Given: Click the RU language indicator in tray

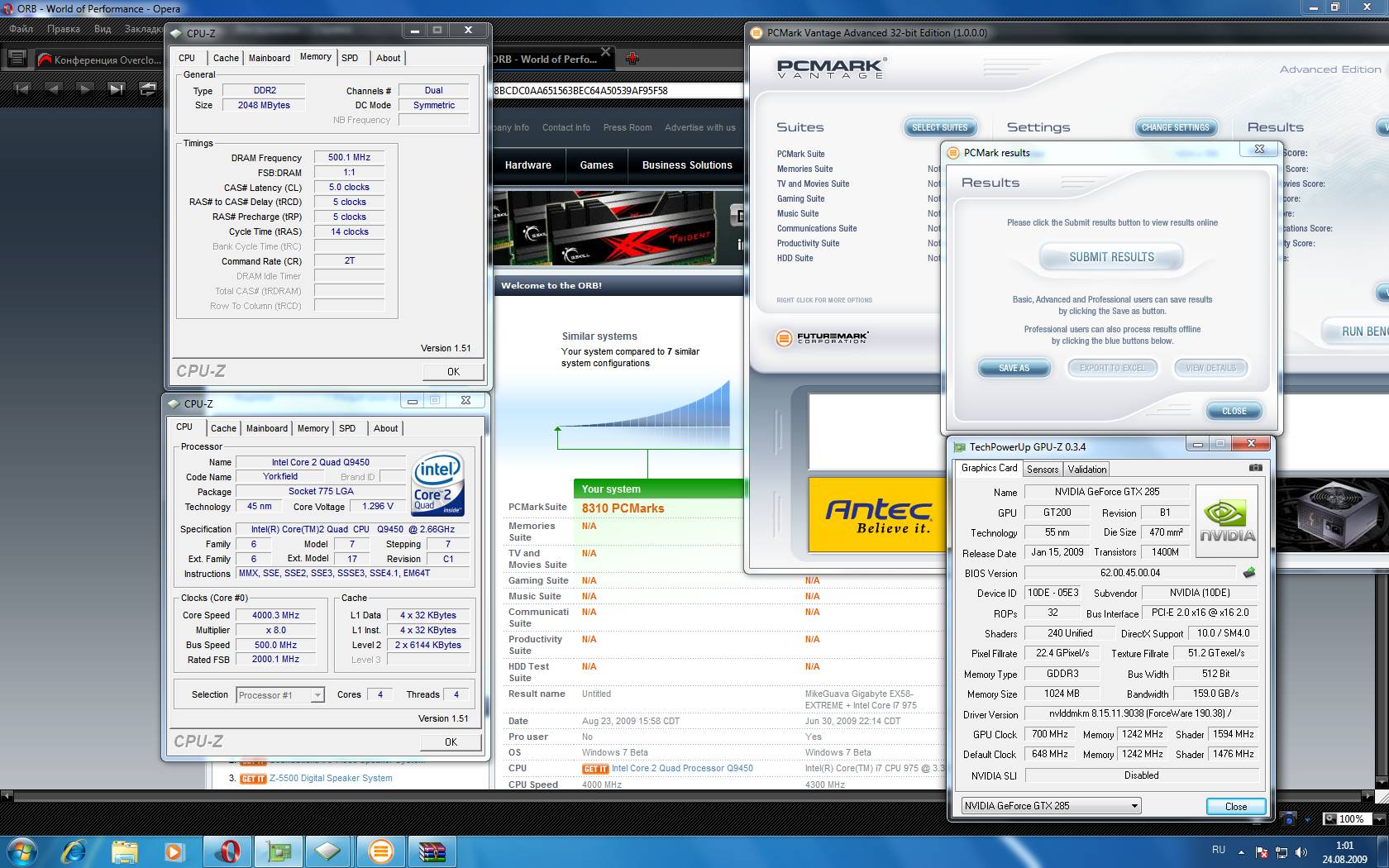Looking at the screenshot, I should 1218,850.
